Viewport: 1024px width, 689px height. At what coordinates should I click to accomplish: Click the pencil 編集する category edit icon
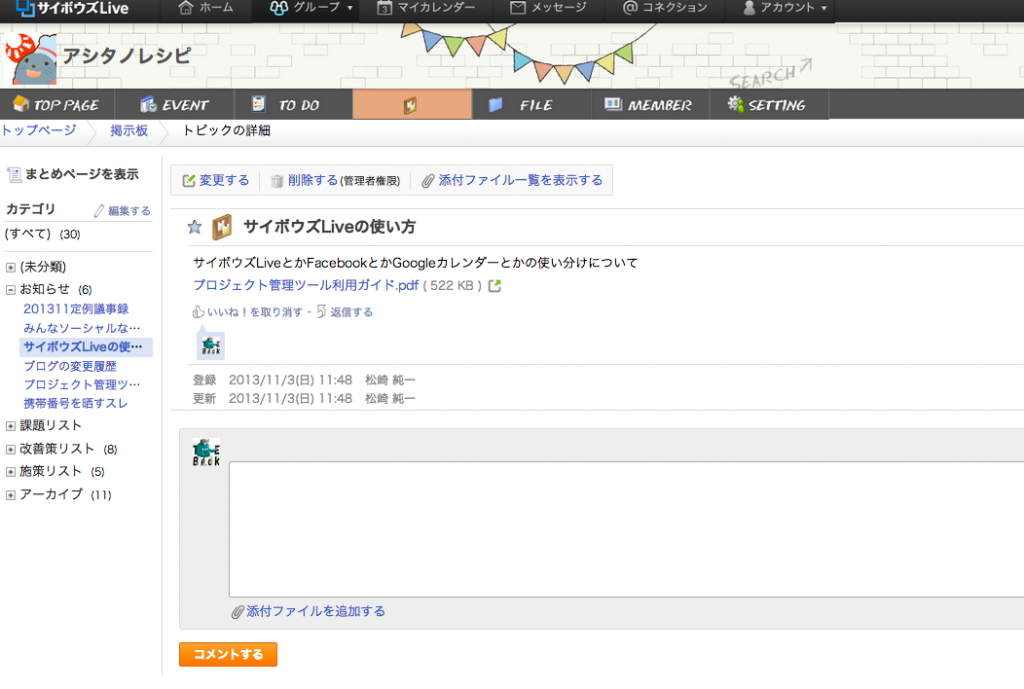[x=99, y=211]
